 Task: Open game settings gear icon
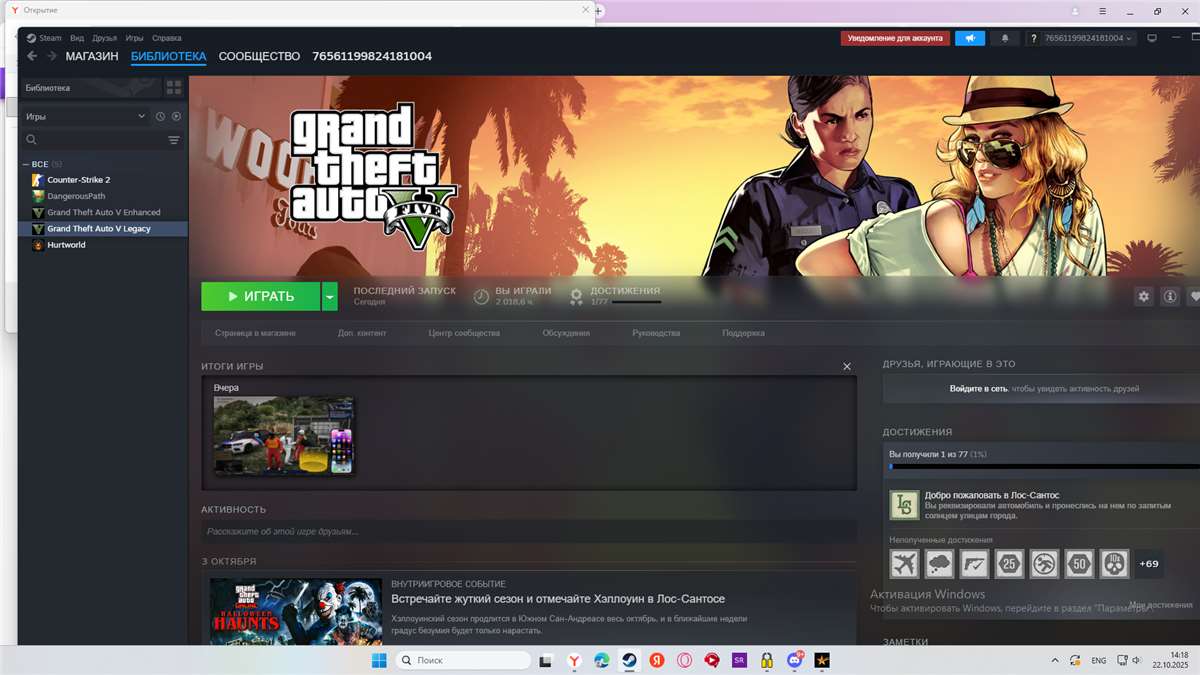tap(1144, 296)
